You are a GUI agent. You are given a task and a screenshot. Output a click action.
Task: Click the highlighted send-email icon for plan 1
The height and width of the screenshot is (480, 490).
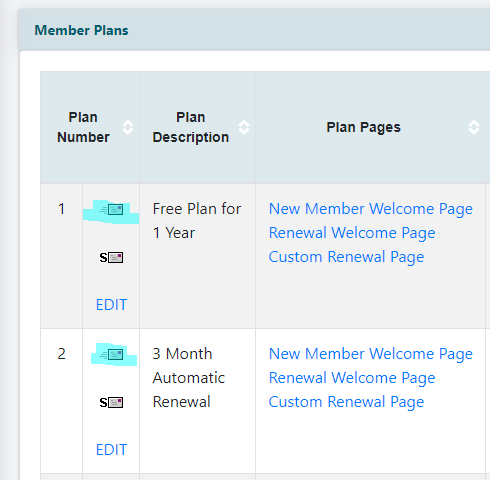pyautogui.click(x=111, y=210)
